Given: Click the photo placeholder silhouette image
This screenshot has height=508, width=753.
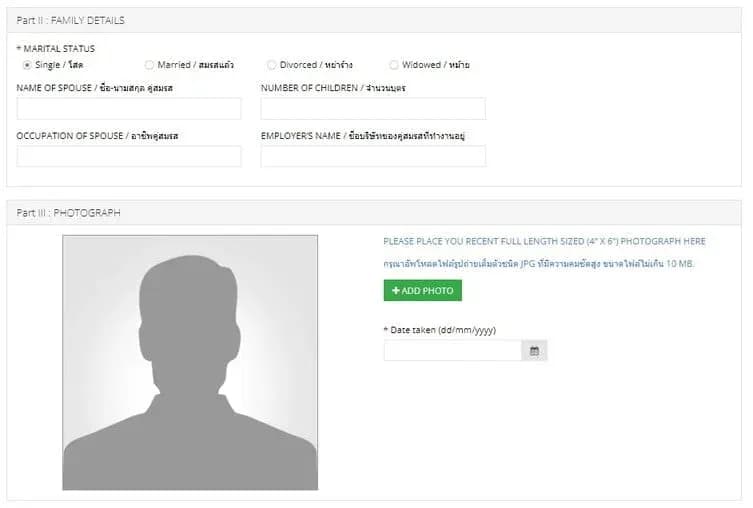Looking at the screenshot, I should 190,363.
